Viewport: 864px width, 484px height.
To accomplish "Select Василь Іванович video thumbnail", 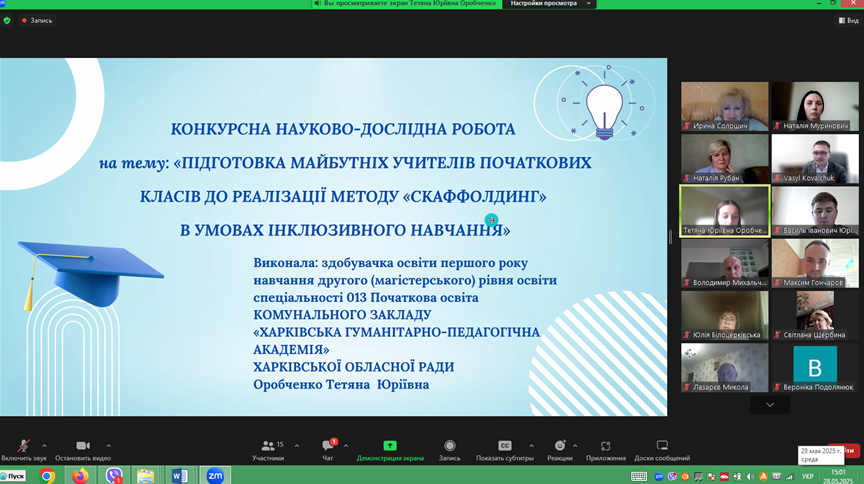I will point(815,211).
